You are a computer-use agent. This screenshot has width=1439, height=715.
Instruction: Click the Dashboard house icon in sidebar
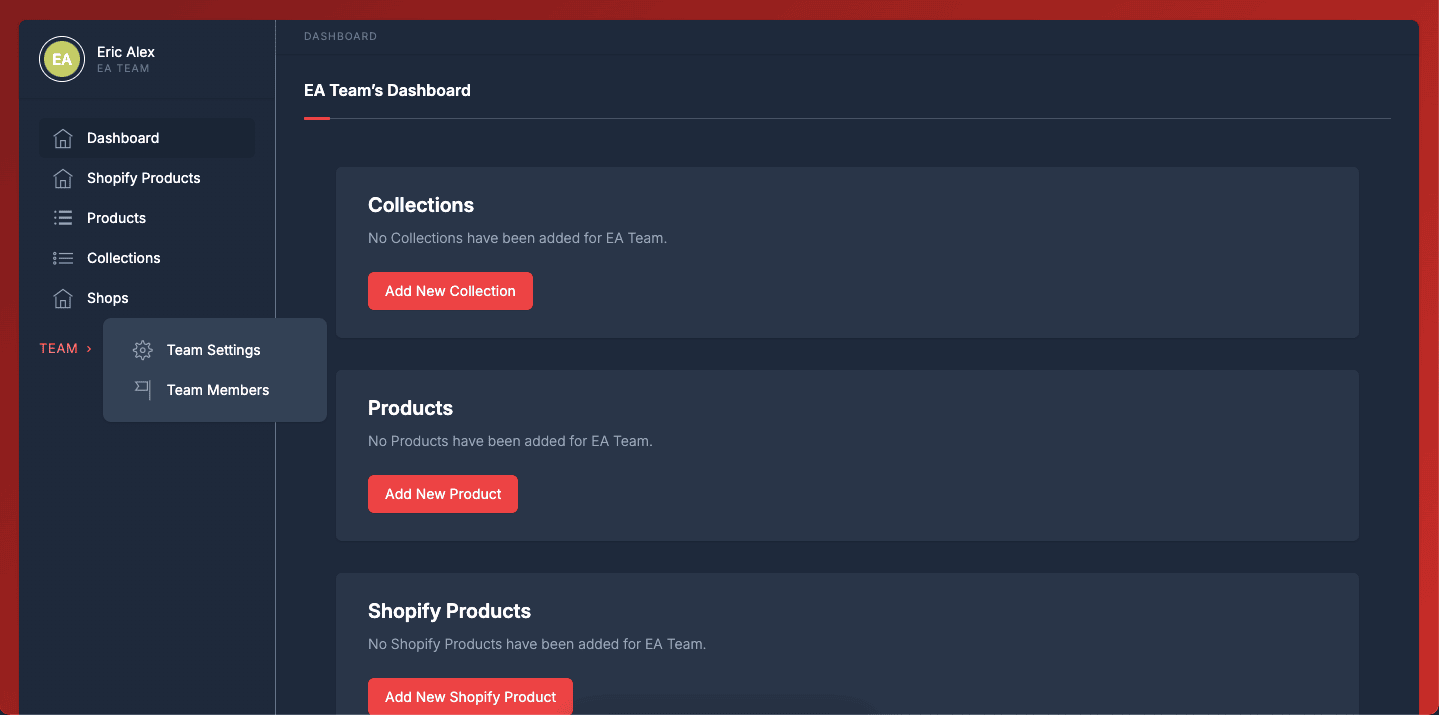[x=63, y=138]
